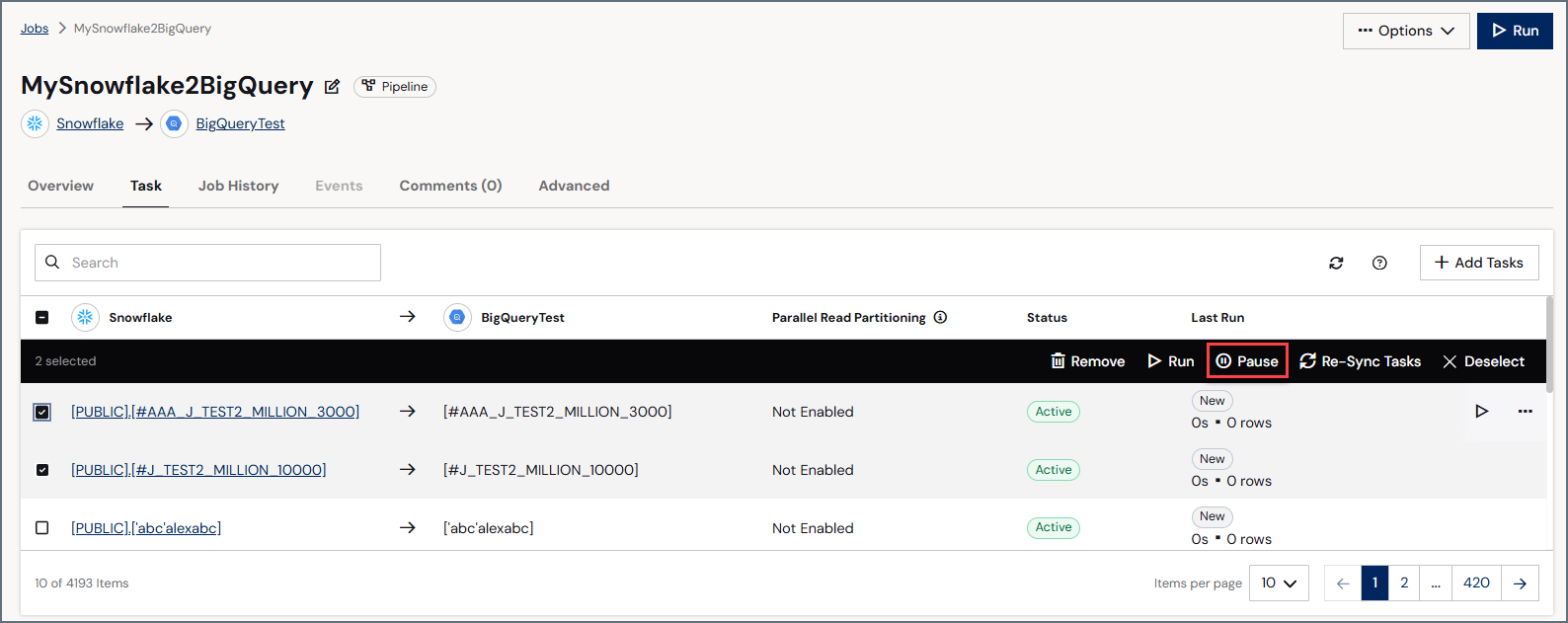Viewport: 1568px width, 623px height.
Task: Open the [PUBLIC].['abc'alexabc] task link
Action: pyautogui.click(x=146, y=528)
